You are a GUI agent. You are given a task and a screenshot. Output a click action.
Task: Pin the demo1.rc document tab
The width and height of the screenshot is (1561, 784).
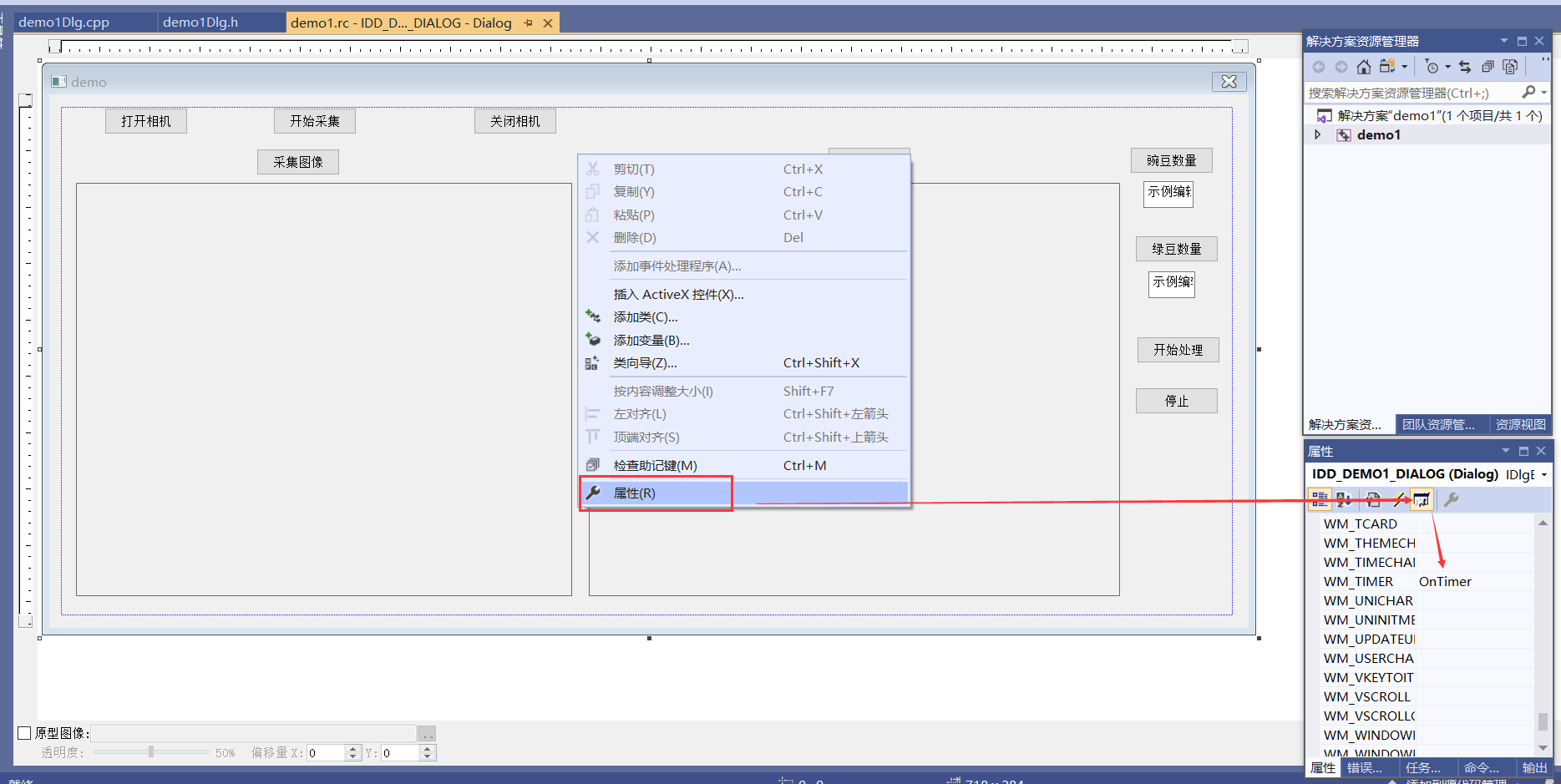(x=529, y=23)
